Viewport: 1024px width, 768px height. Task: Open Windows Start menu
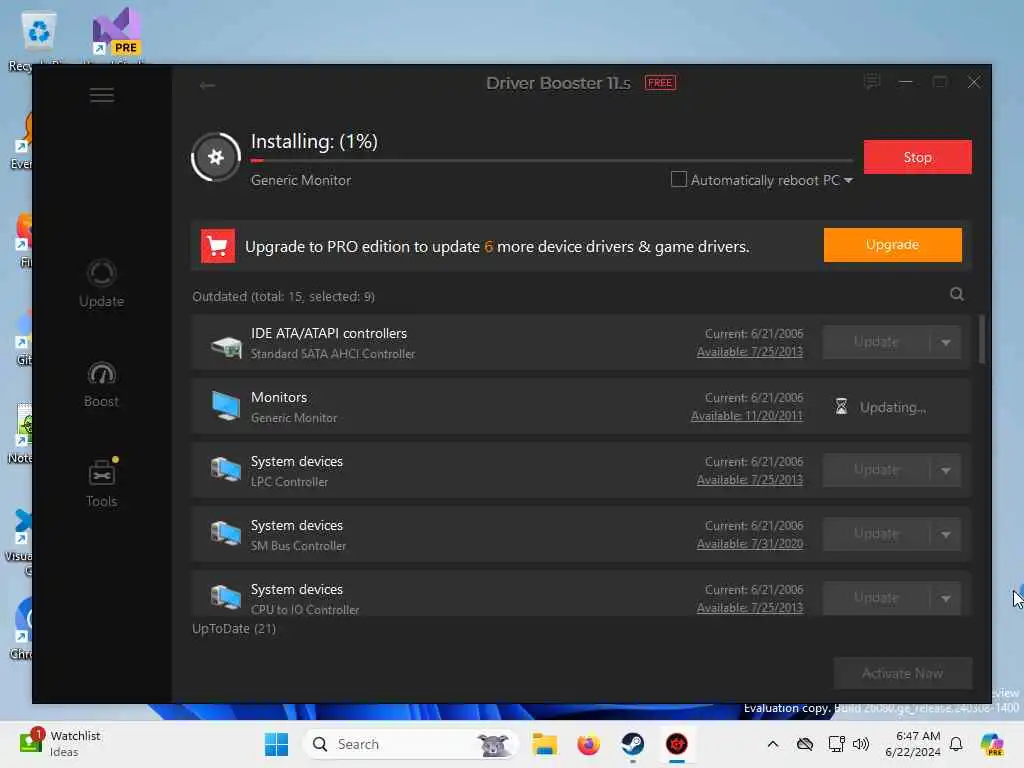coord(276,744)
